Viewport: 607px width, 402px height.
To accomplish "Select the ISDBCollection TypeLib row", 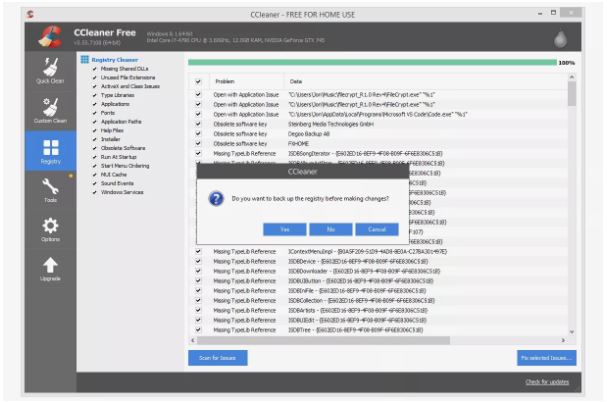I will tap(379, 301).
